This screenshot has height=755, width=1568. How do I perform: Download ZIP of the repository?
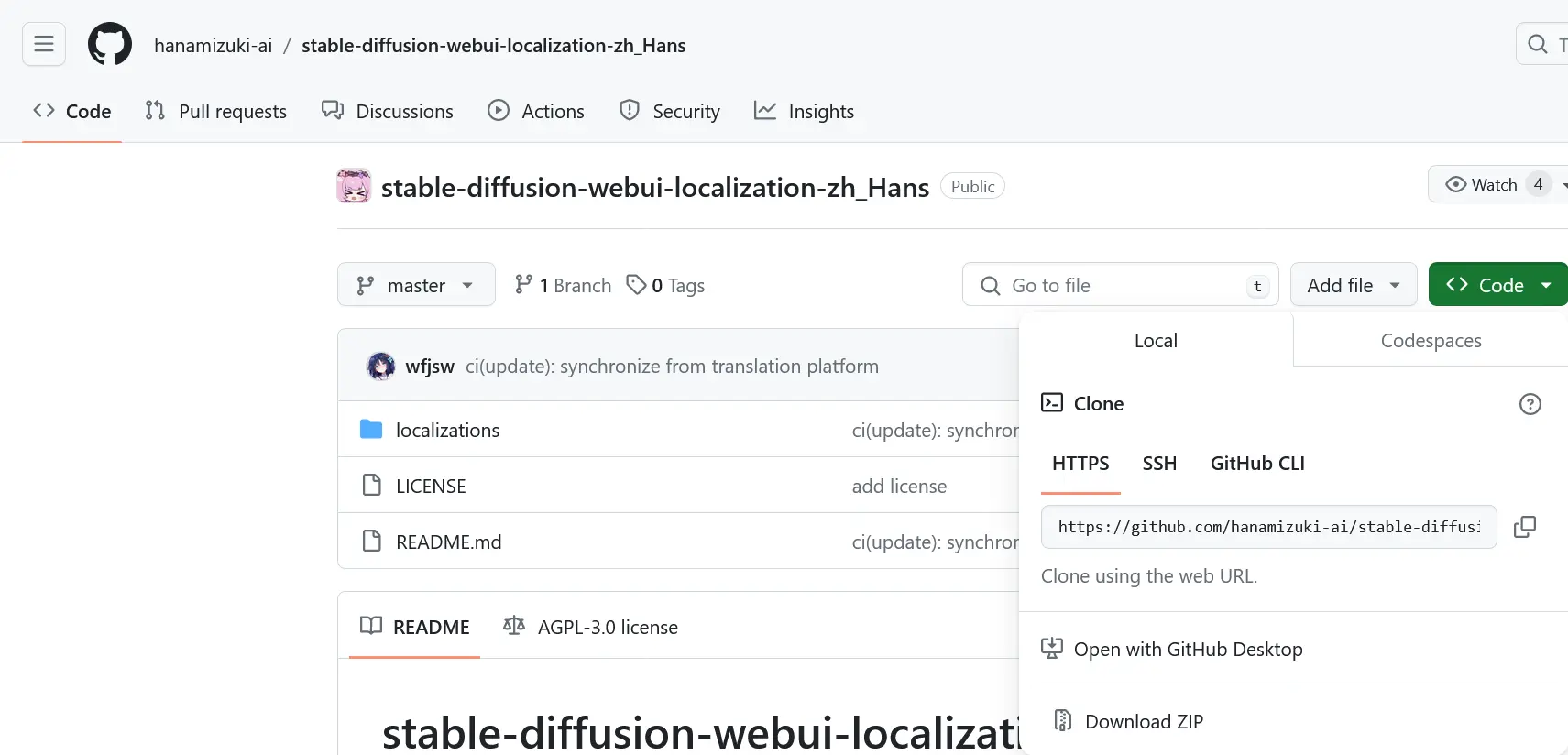pos(1144,721)
